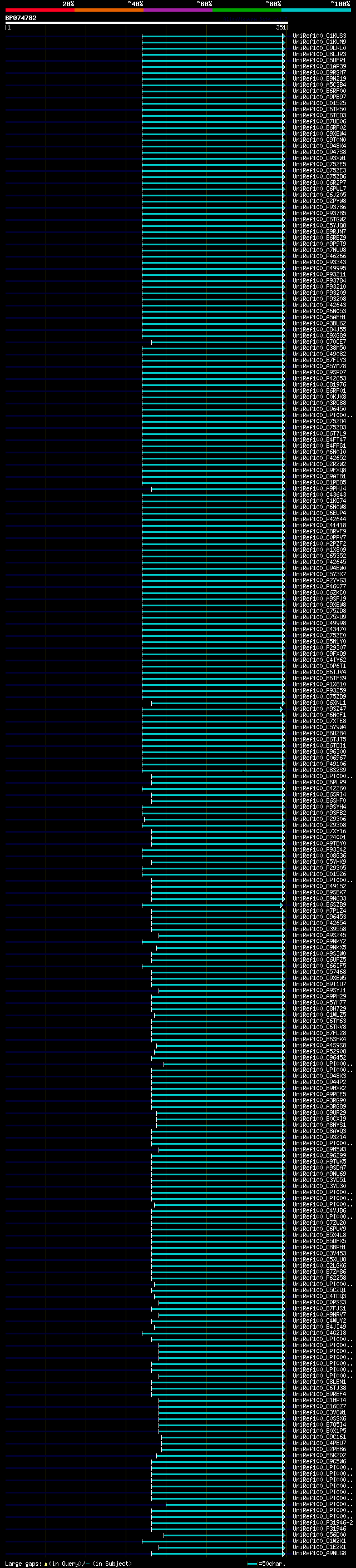Click the white query sequence bar
Screen dimensions: 356x1568
[x=147, y=23]
